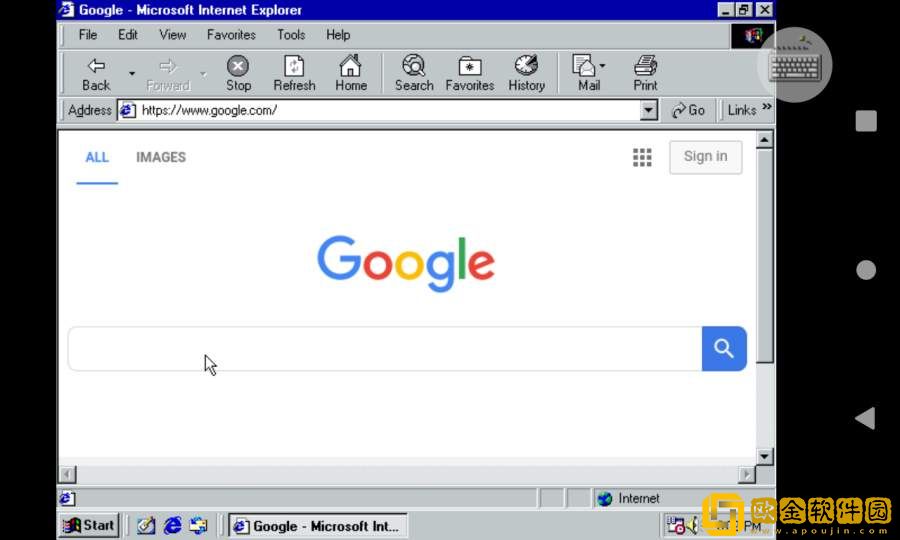Click the Go button beside the address bar
900x540 pixels.
pyautogui.click(x=688, y=110)
